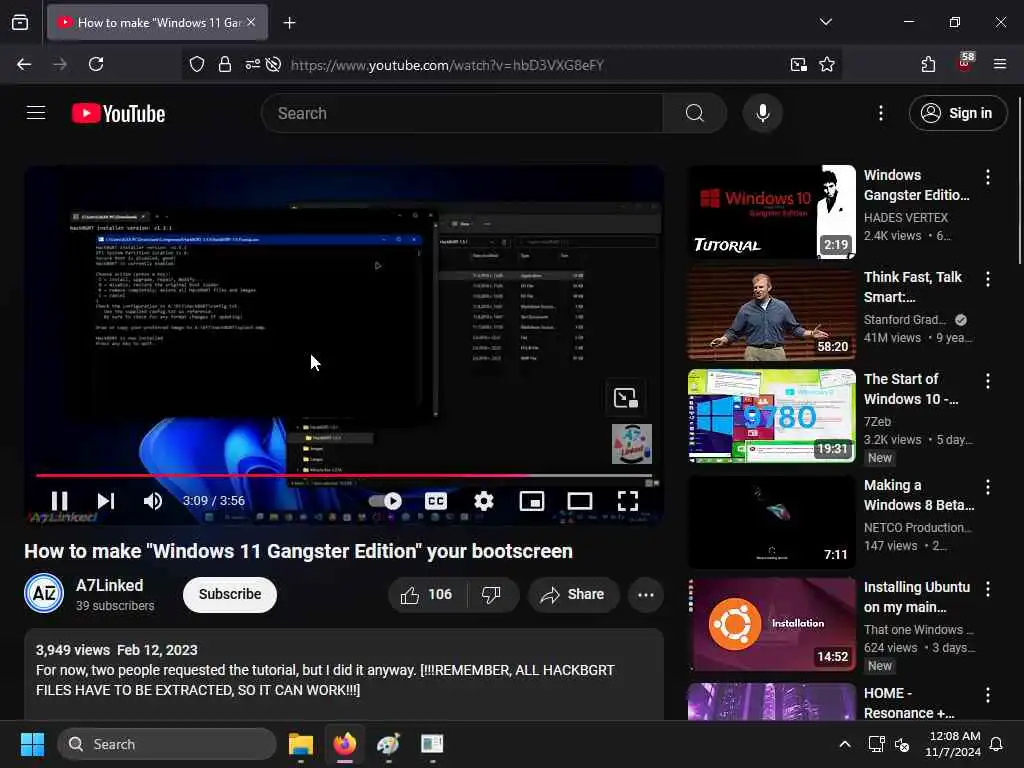Open Making a Windows 8 Beta video title
Image resolution: width=1024 pixels, height=768 pixels.
[918, 495]
